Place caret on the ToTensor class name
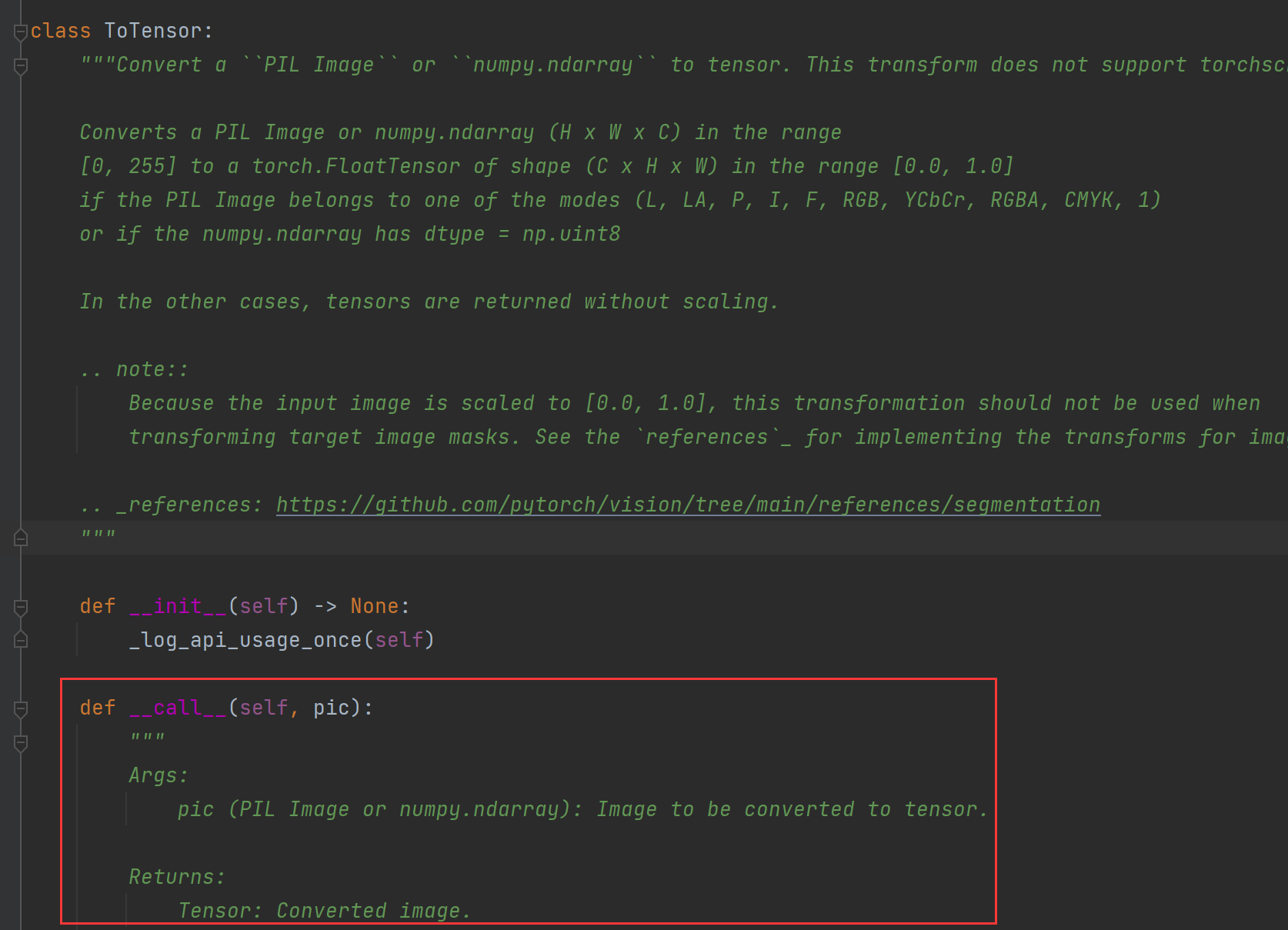The width and height of the screenshot is (1288, 930). 153,31
